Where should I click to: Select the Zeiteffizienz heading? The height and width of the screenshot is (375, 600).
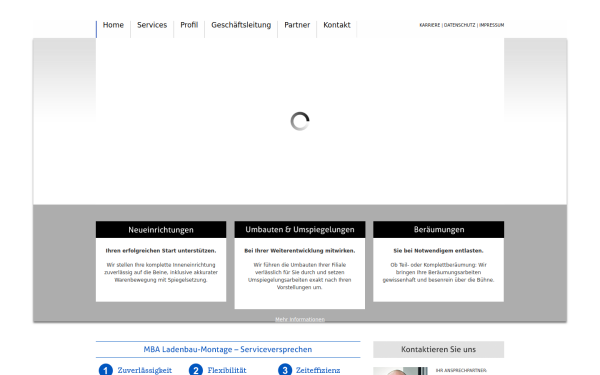(x=318, y=370)
